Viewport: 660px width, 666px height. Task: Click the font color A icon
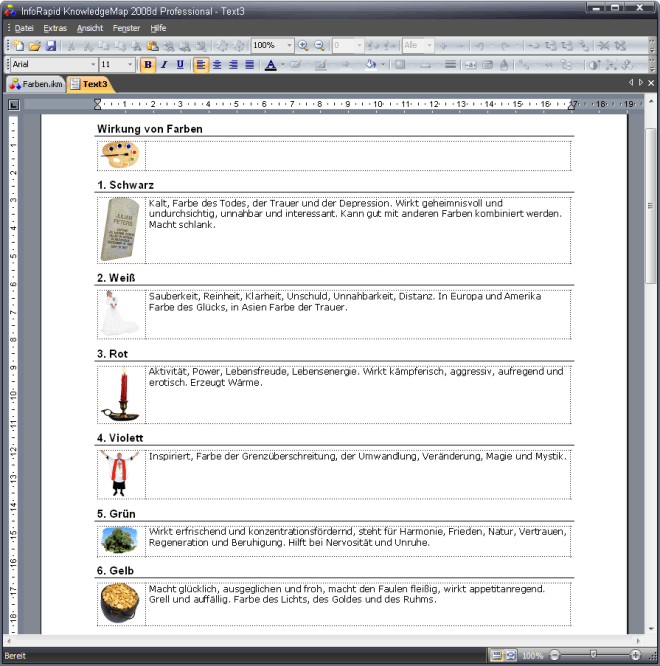(270, 65)
